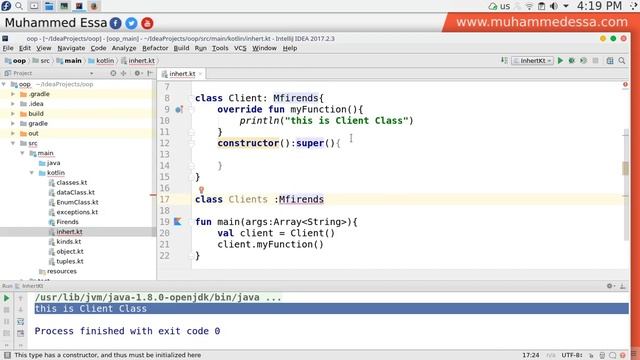Viewport: 640px width, 360px height.
Task: Open Project view selector dropdown
Action: click(x=91, y=73)
